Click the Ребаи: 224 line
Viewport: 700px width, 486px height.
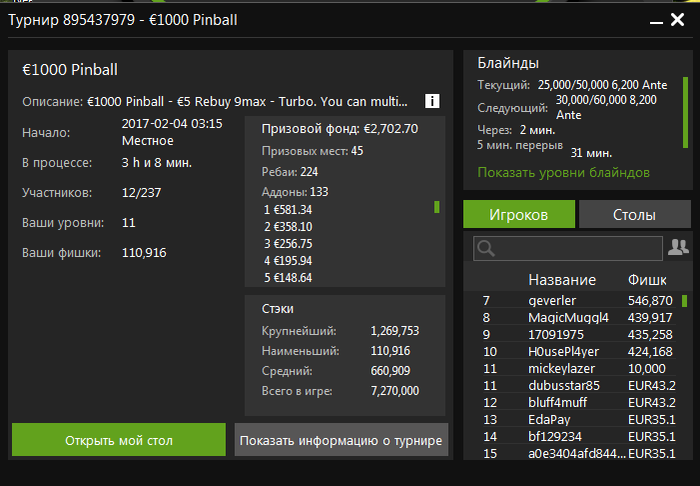(x=290, y=171)
